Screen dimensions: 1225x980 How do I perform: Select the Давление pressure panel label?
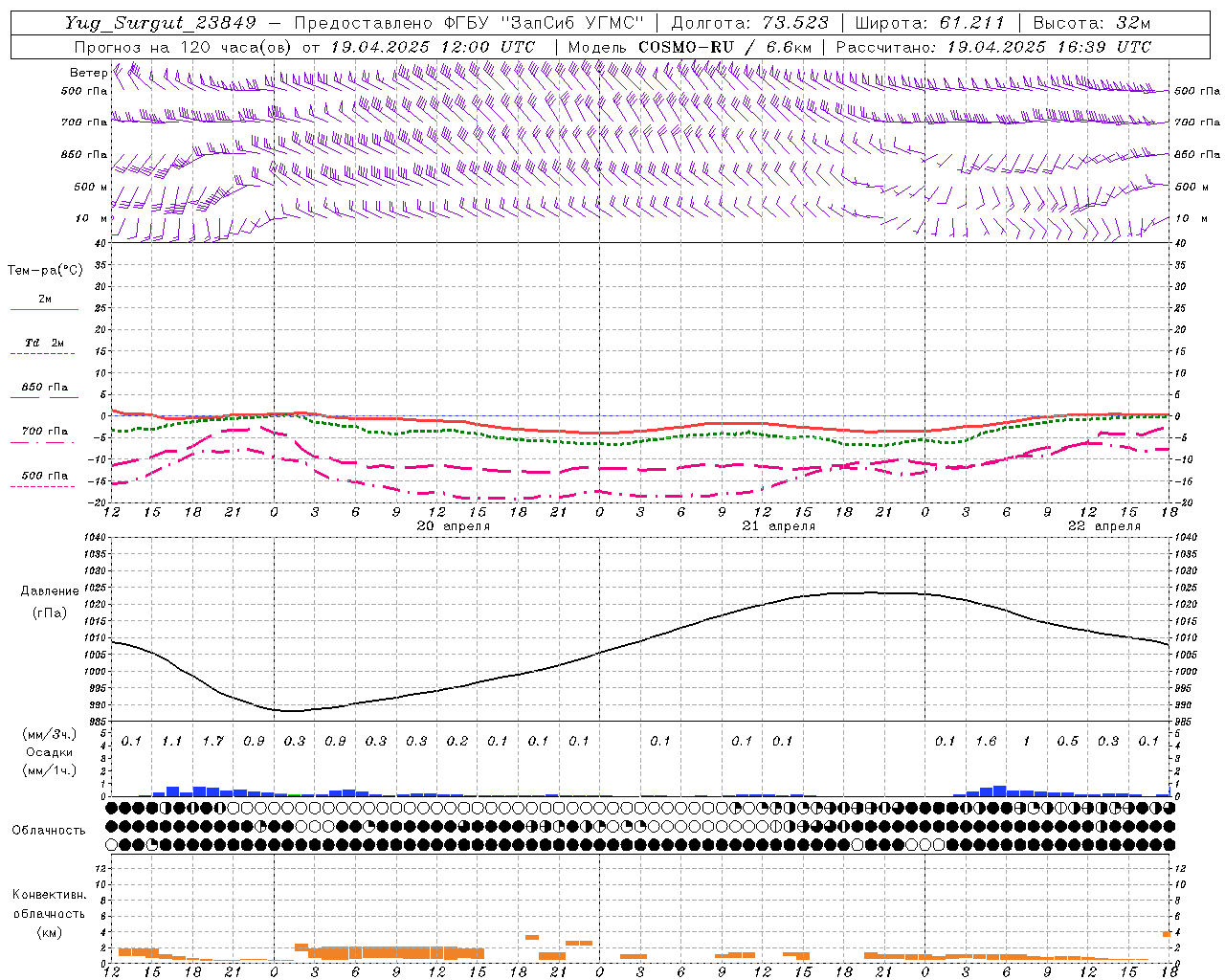coord(50,591)
